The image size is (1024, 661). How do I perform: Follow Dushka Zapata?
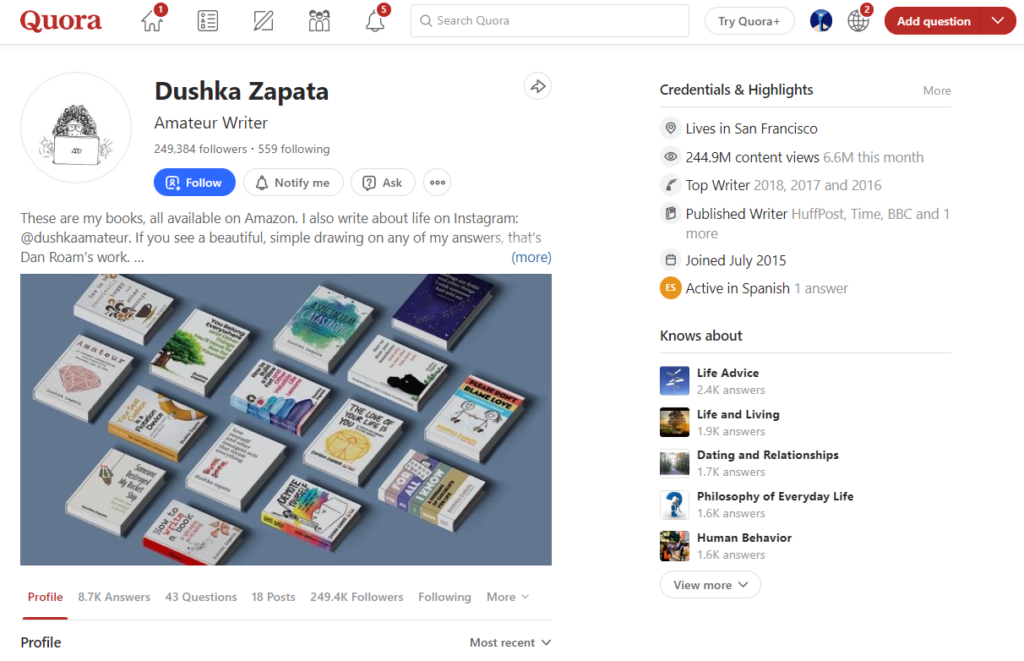[195, 183]
